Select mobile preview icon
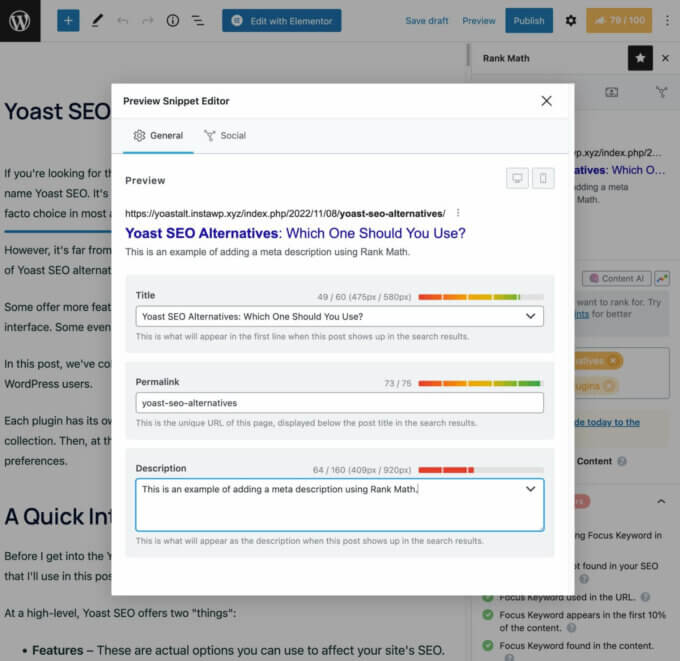 click(x=543, y=178)
